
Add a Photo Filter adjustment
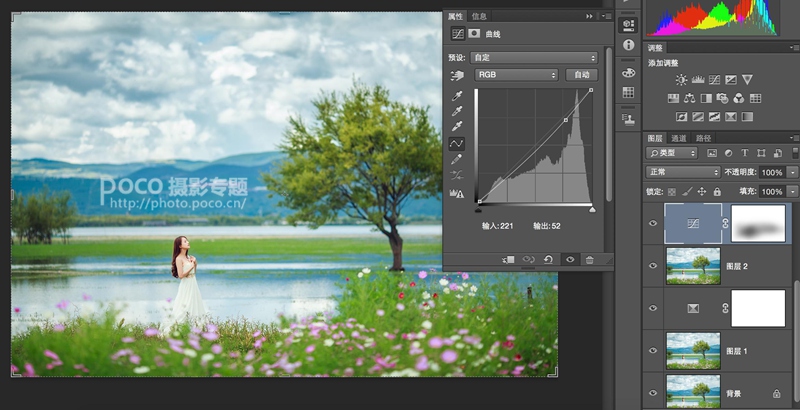pos(722,98)
